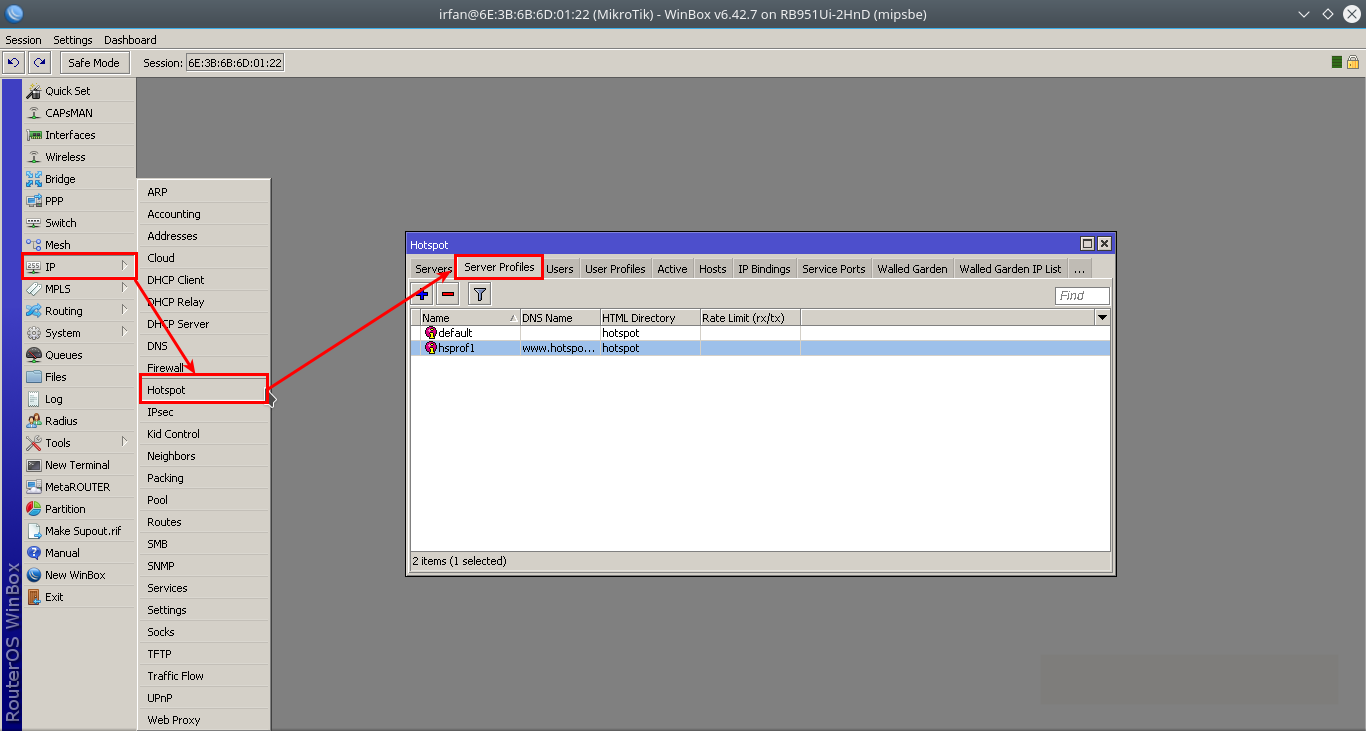Remove selected profile with minus button

448,294
